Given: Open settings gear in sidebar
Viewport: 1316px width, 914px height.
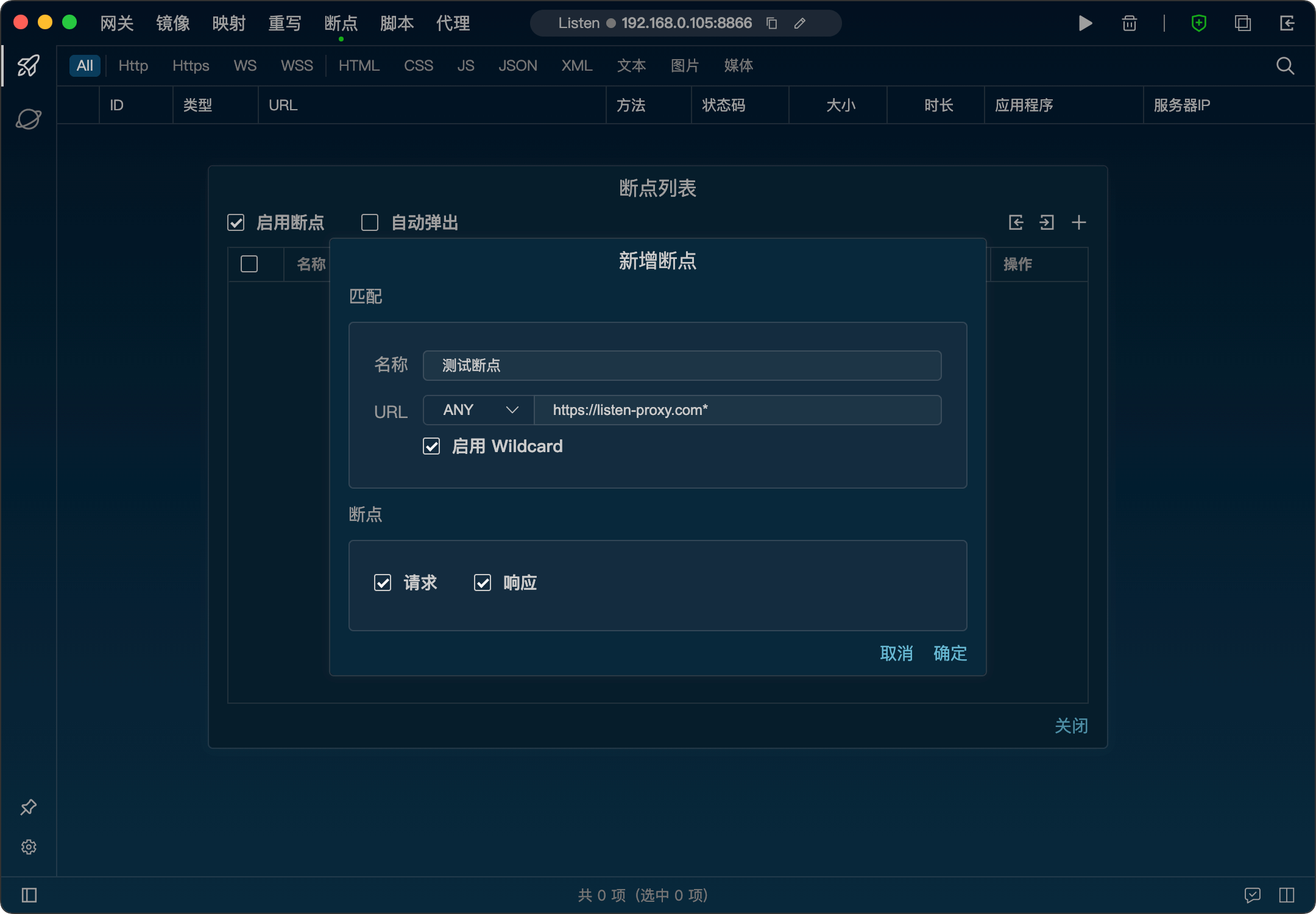Looking at the screenshot, I should pyautogui.click(x=29, y=847).
